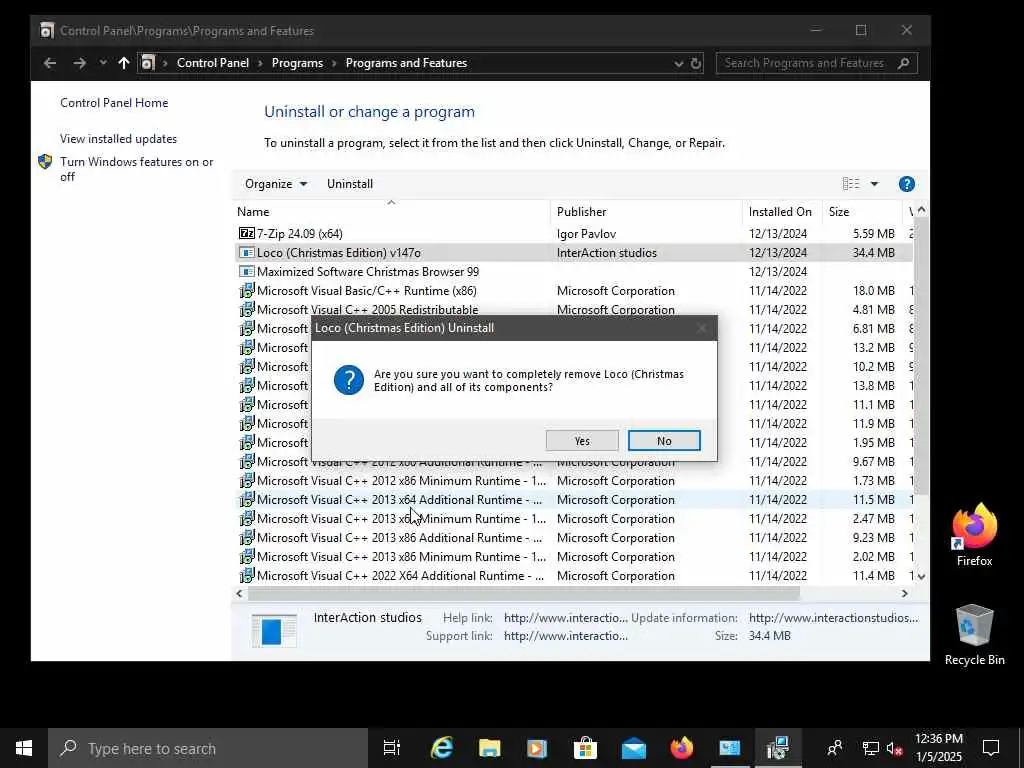Cancel uninstall with the No button
Image resolution: width=1024 pixels, height=768 pixels.
coord(664,441)
